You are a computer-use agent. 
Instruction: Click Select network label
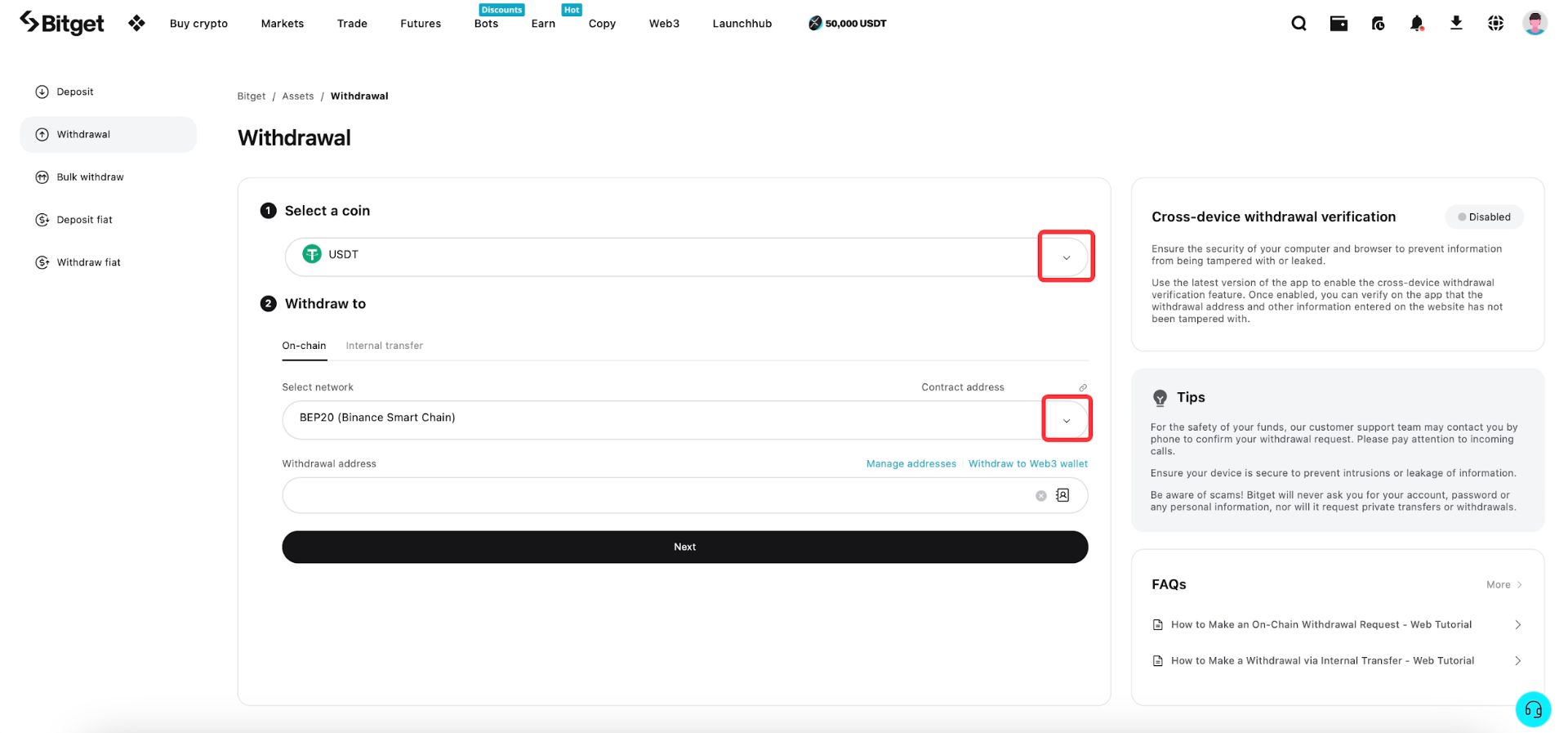318,387
